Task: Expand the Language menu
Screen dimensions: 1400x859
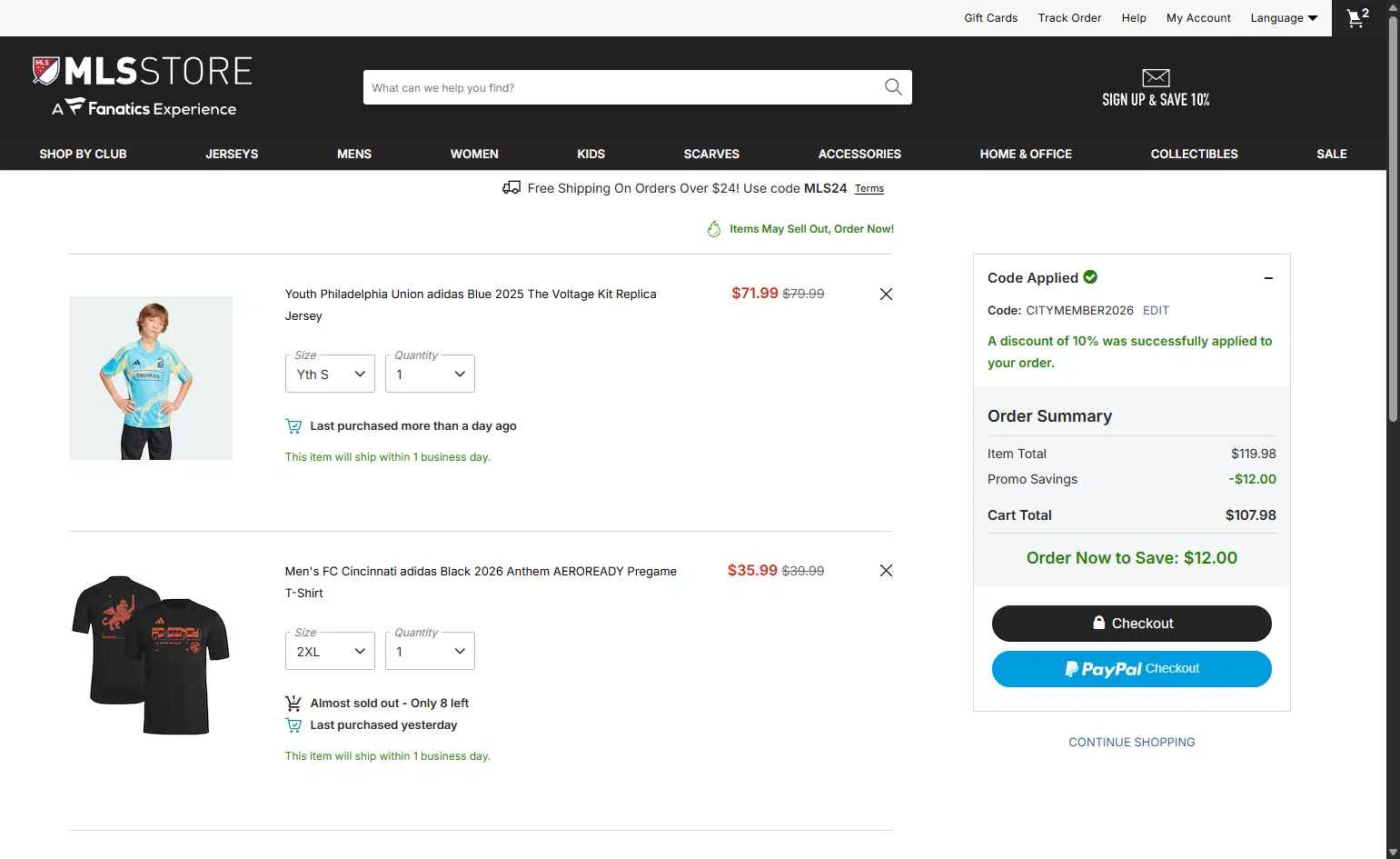Action: tap(1284, 18)
